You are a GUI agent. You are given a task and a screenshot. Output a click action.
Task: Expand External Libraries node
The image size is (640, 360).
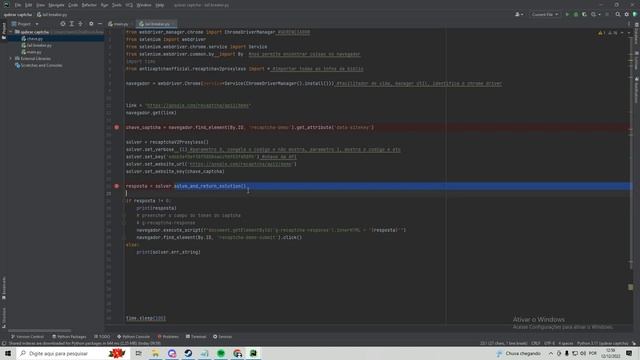[11, 59]
